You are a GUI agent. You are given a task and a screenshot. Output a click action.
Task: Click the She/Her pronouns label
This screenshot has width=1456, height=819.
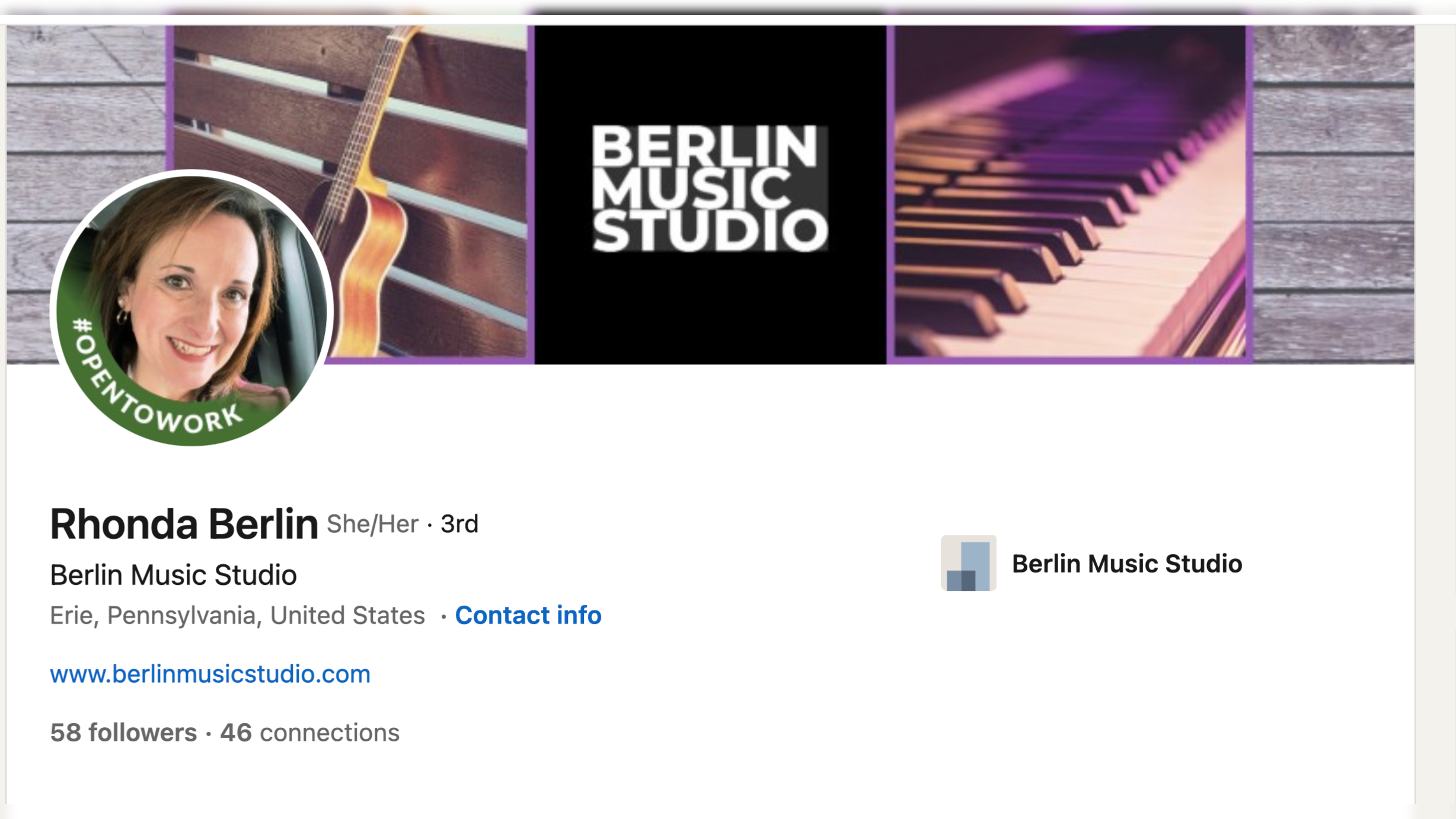(x=372, y=524)
